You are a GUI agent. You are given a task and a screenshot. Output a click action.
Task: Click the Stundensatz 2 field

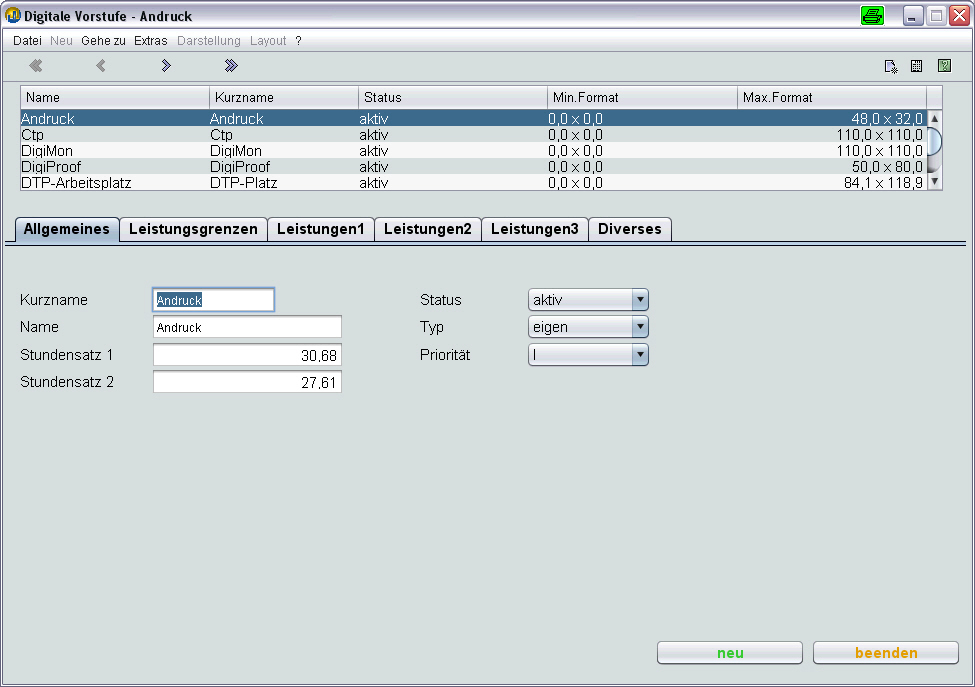click(247, 382)
